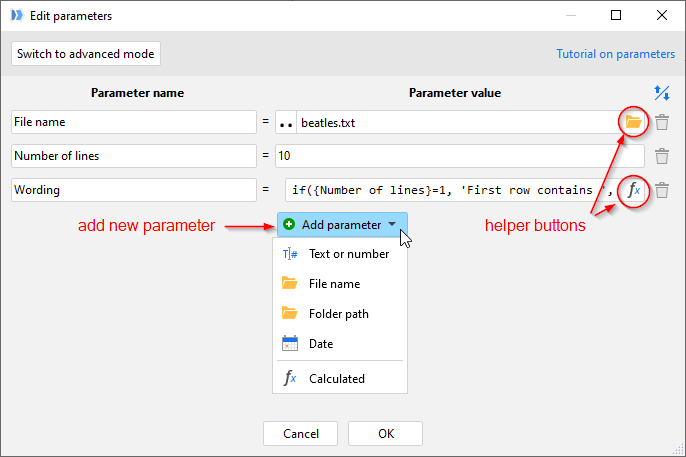This screenshot has width=686, height=457.
Task: Confirm with the OK button
Action: (385, 433)
